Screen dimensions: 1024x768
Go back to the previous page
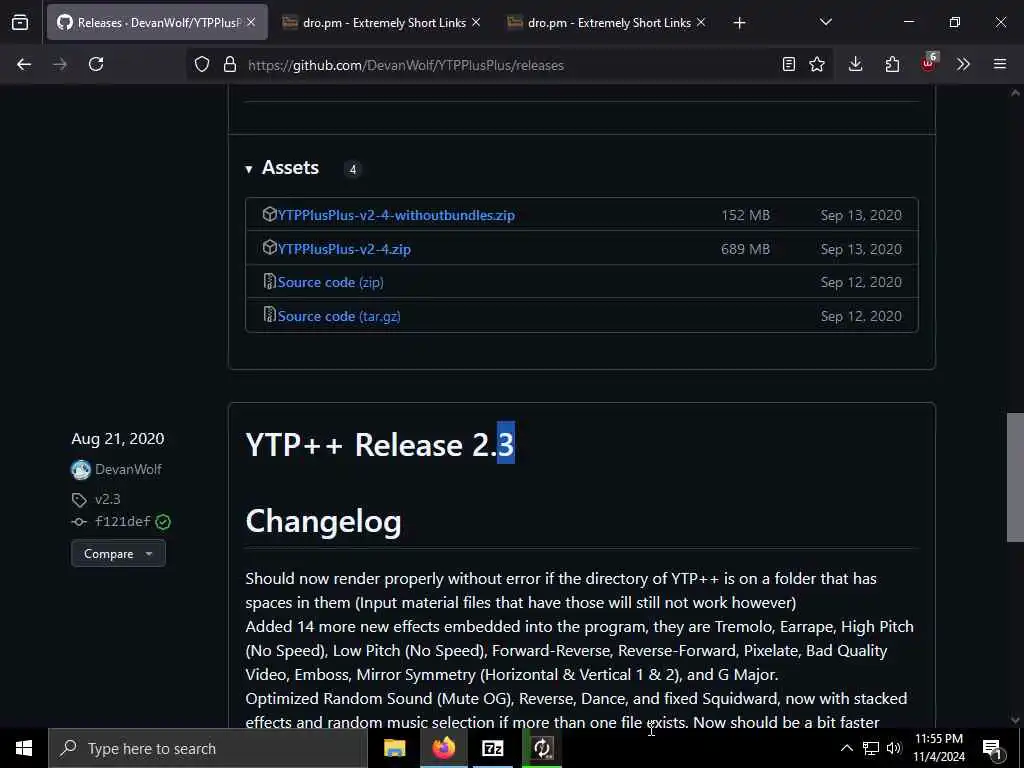pos(24,64)
